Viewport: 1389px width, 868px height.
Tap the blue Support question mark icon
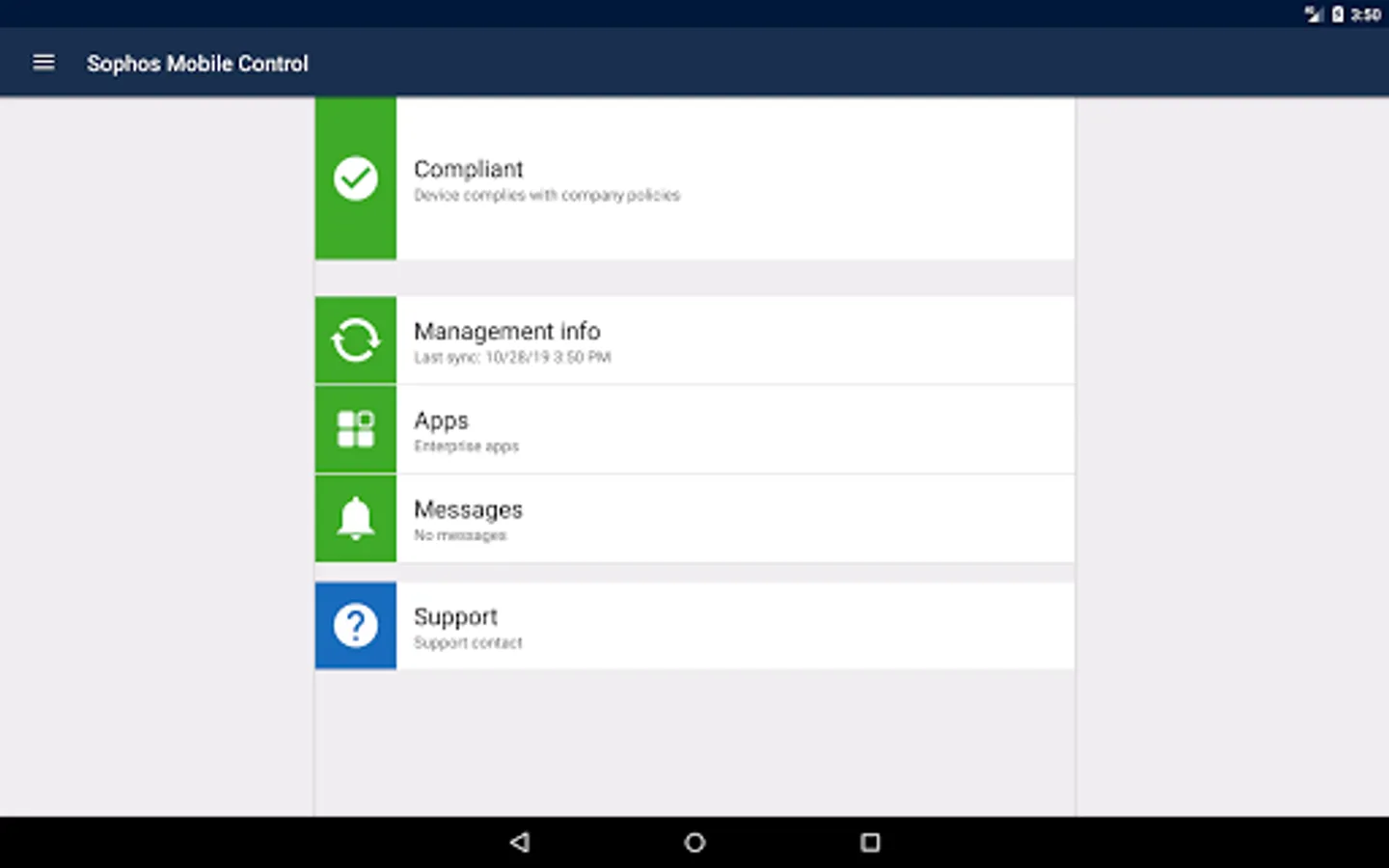[x=355, y=626]
